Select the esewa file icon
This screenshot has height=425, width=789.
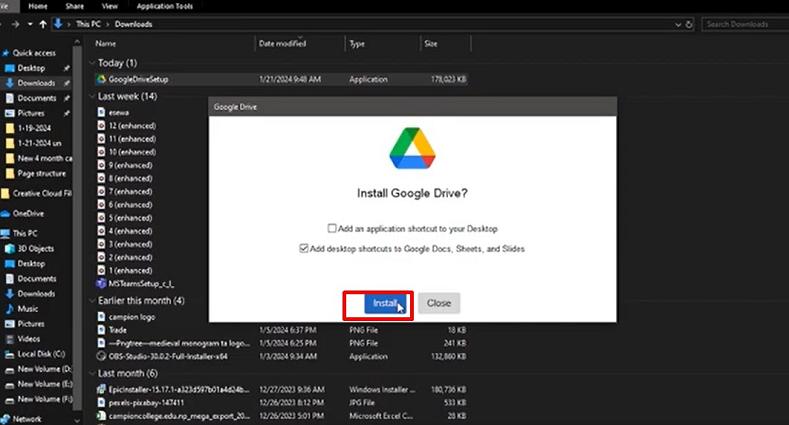(x=101, y=112)
